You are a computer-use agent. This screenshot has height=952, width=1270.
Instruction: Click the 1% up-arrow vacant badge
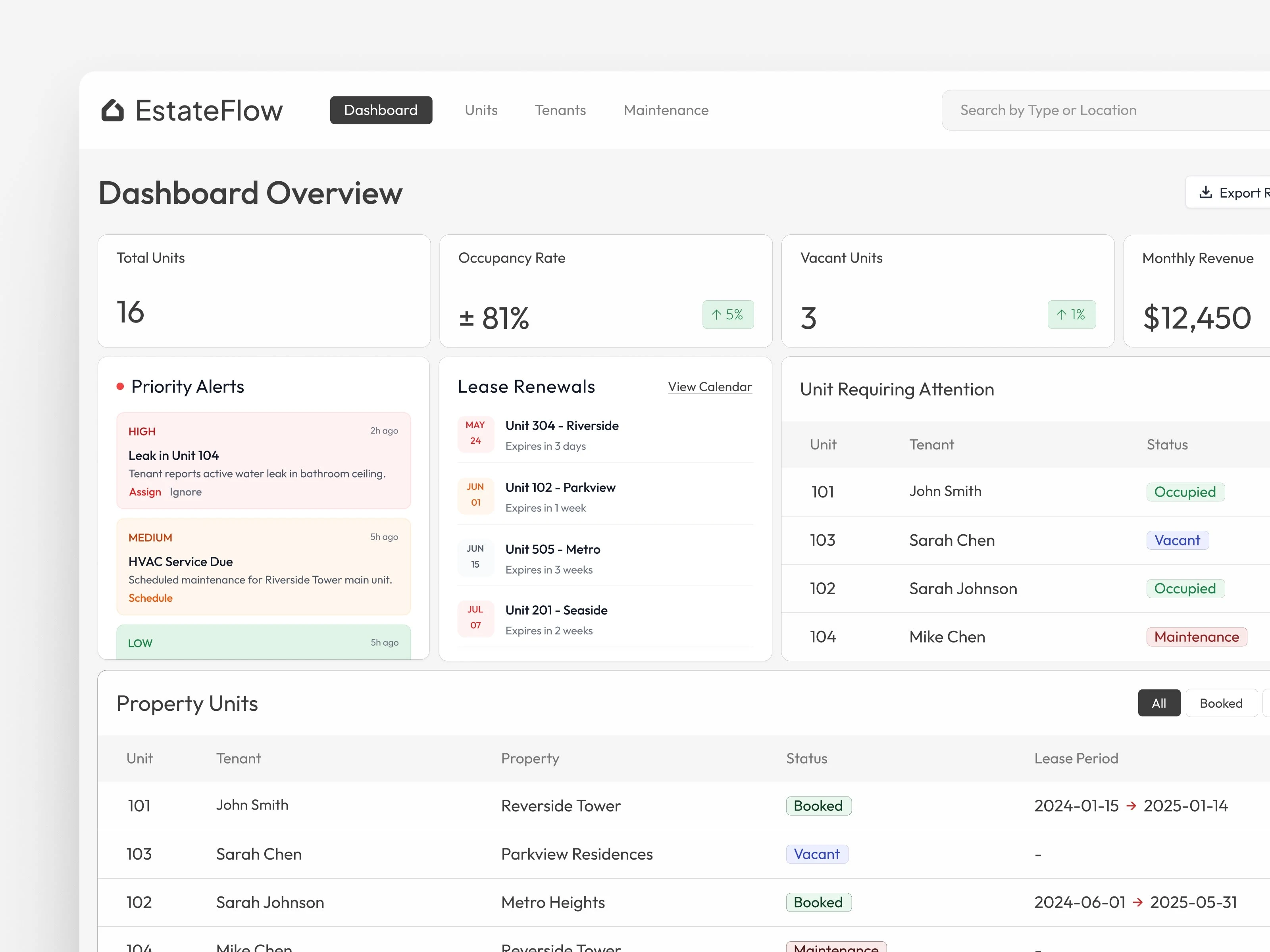pyautogui.click(x=1071, y=315)
